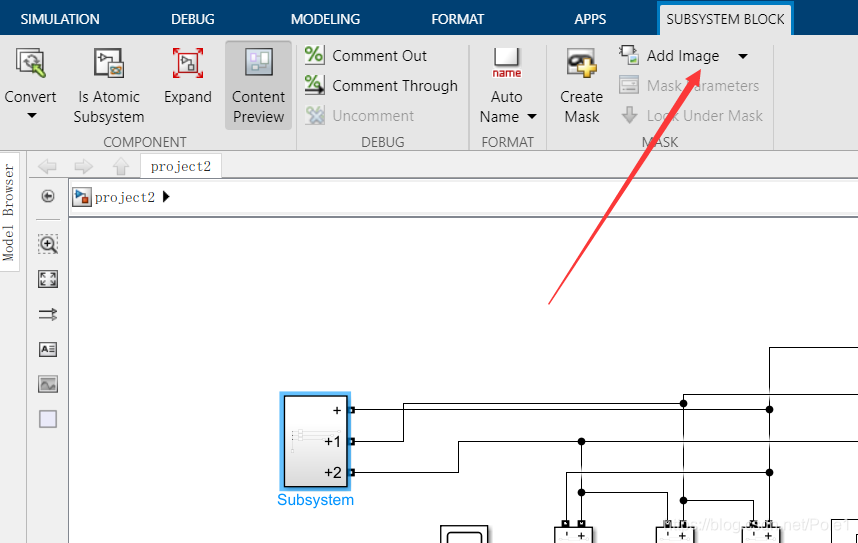Viewport: 858px width, 543px height.
Task: Expand the breadcrumb arrow after project2
Action: 166,197
